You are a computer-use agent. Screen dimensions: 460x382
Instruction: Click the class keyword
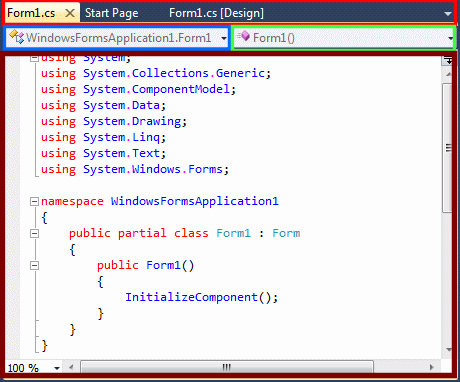point(191,233)
